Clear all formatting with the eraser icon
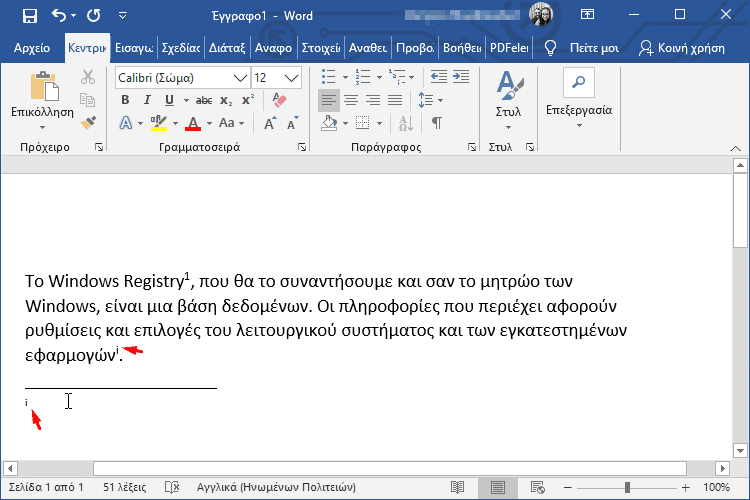Image resolution: width=750 pixels, height=500 pixels. click(279, 100)
